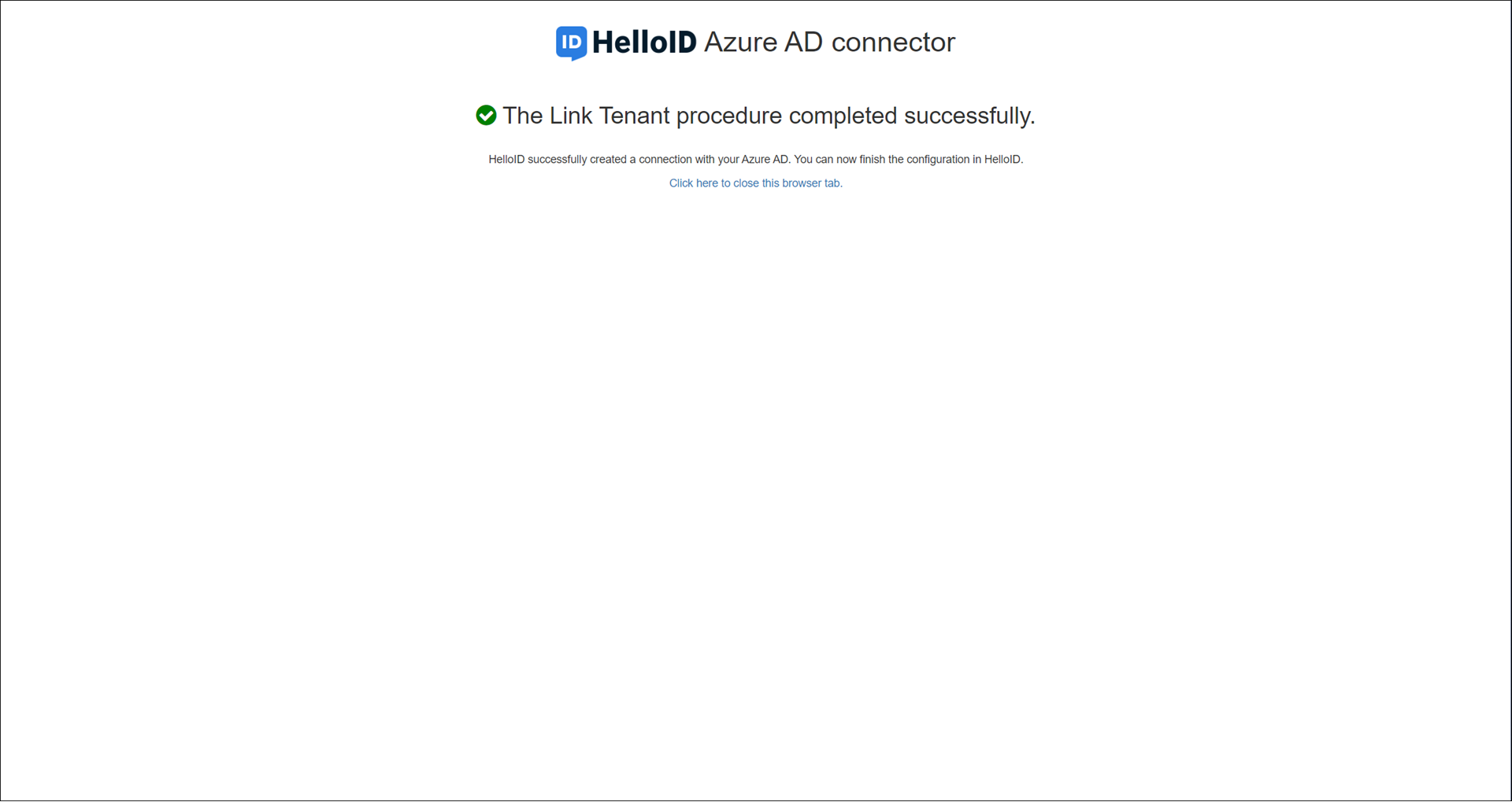This screenshot has width=1512, height=802.
Task: Click the 'HelloID successfully created a connection' sentence
Action: click(x=639, y=160)
